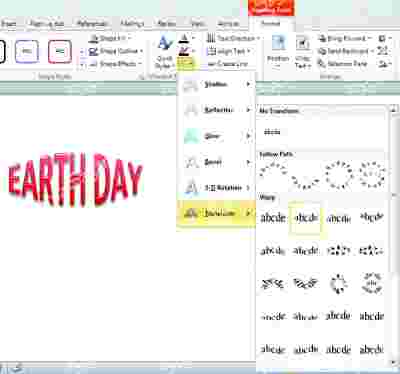
Task: Open the Shape Outline pen icon
Action: point(94,51)
